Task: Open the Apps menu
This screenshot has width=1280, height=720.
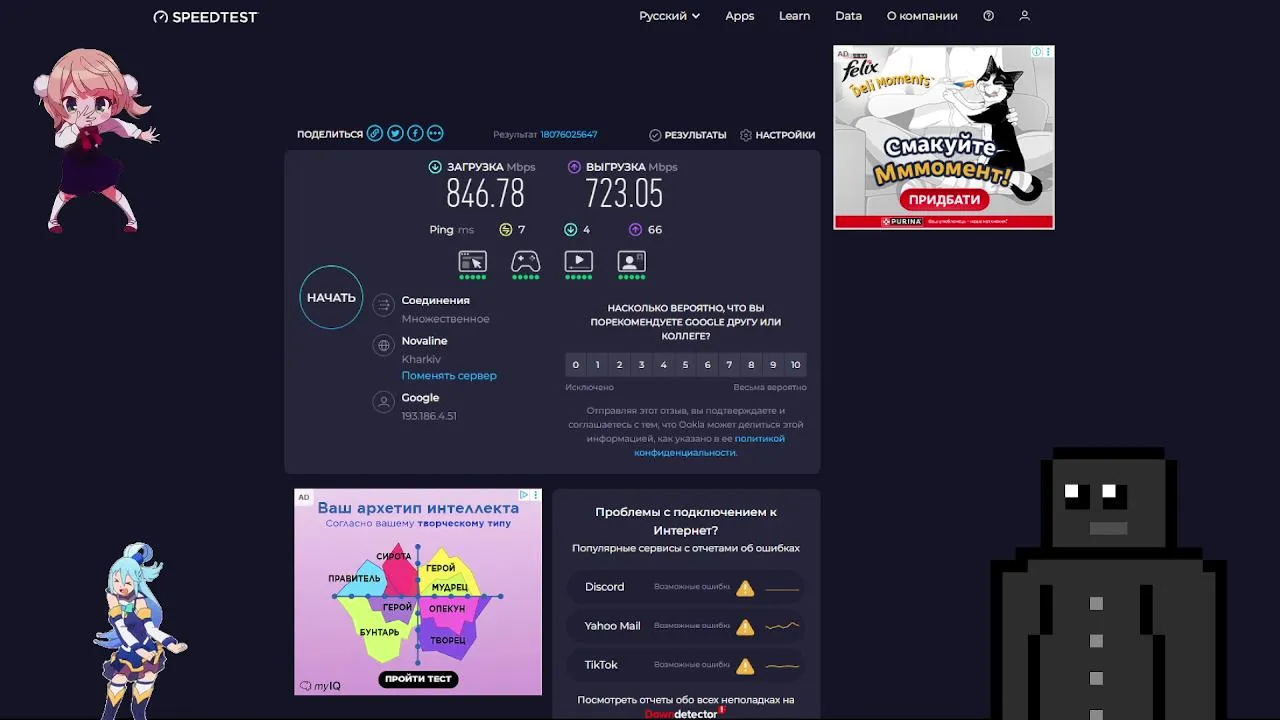Action: (x=740, y=16)
